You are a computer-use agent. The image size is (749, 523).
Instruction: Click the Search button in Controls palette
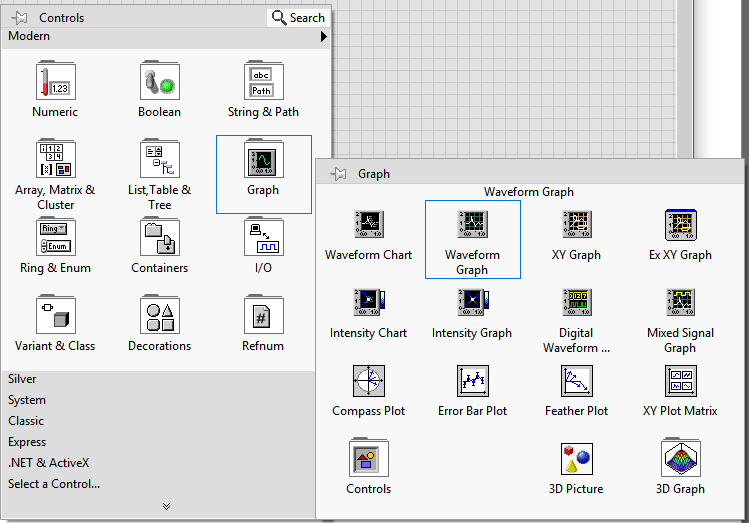[x=298, y=17]
